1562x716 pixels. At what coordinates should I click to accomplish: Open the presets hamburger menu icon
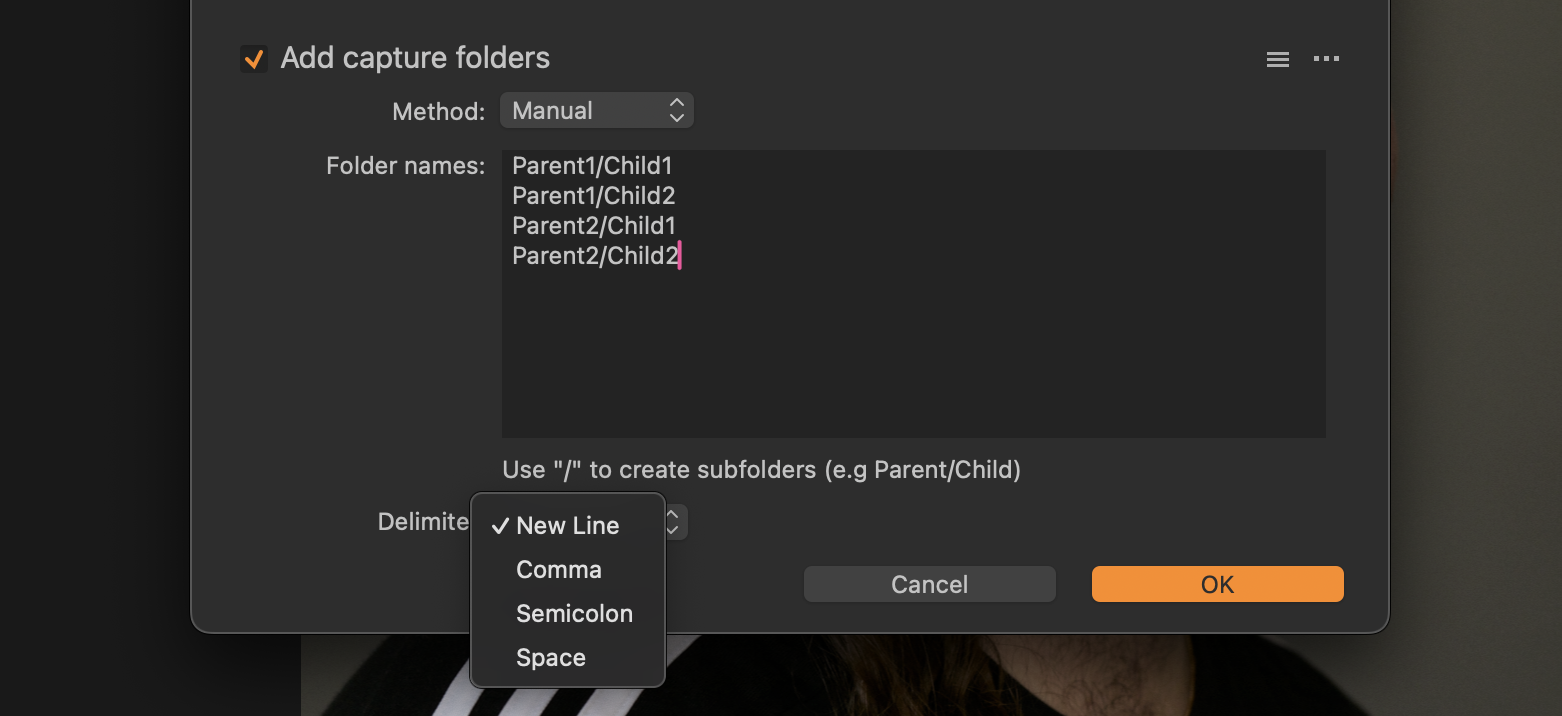tap(1277, 59)
